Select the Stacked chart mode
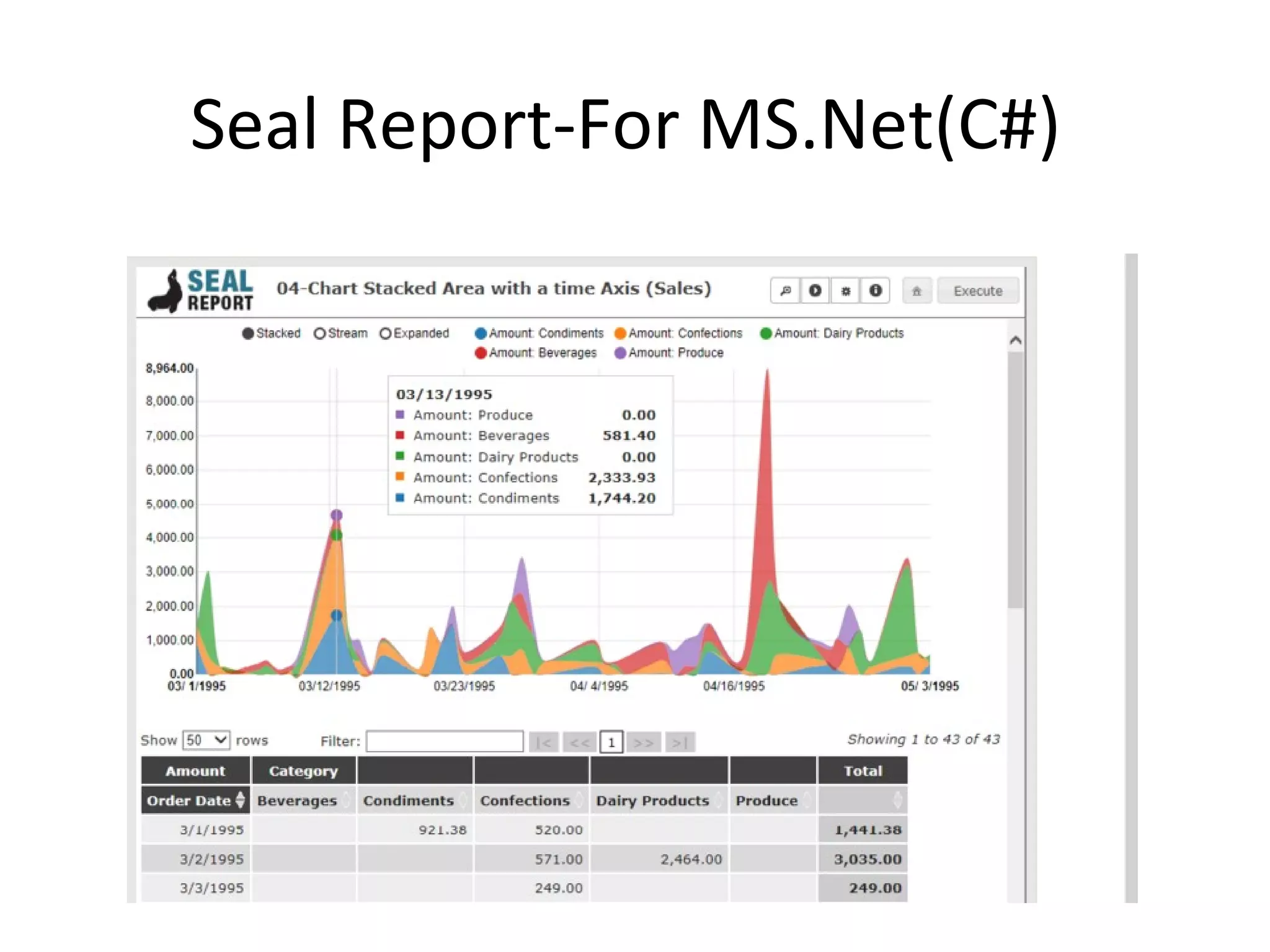The image size is (1270, 952). pyautogui.click(x=271, y=333)
